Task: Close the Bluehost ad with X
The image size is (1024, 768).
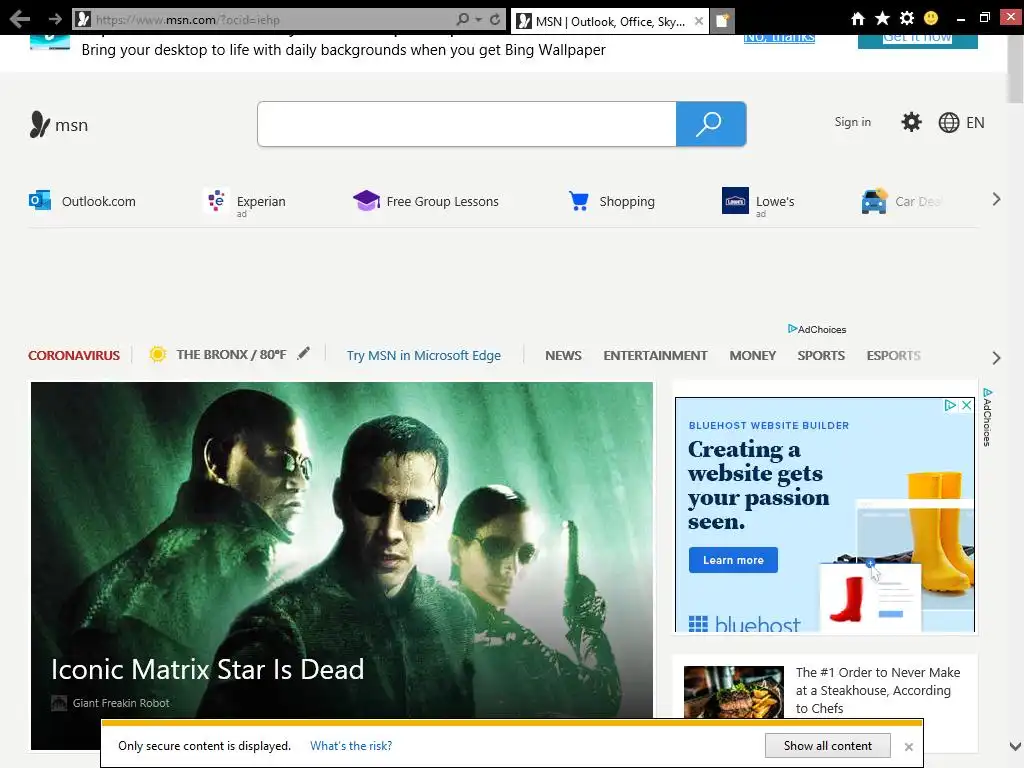Action: tap(967, 405)
